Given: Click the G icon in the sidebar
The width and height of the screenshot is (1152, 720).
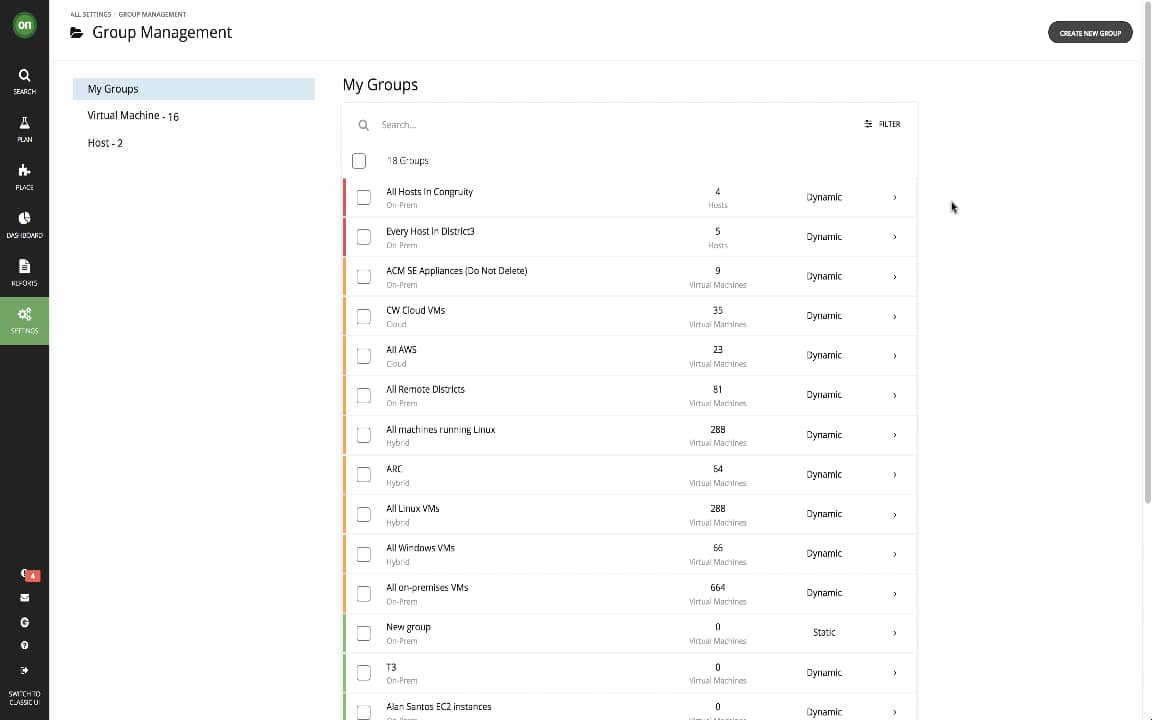Looking at the screenshot, I should point(24,622).
